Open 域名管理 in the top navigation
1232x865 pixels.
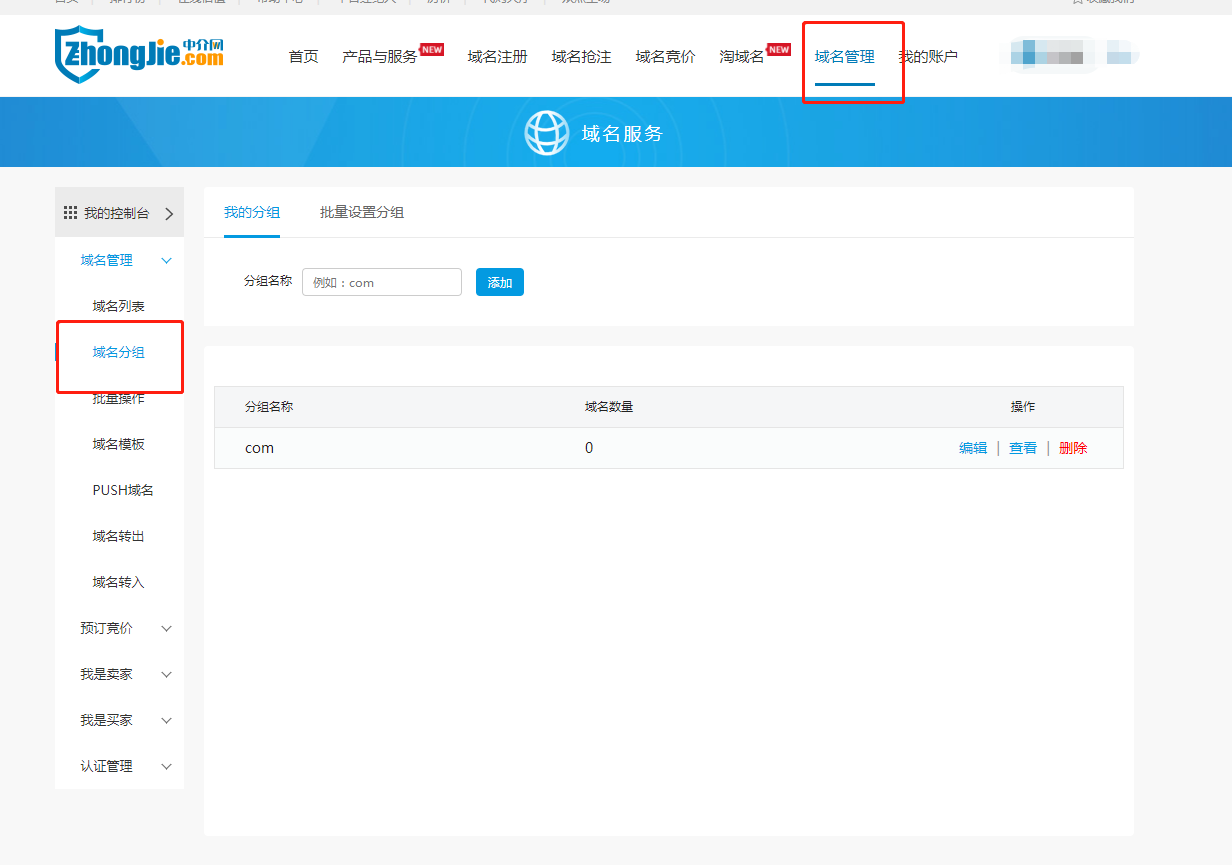[844, 57]
